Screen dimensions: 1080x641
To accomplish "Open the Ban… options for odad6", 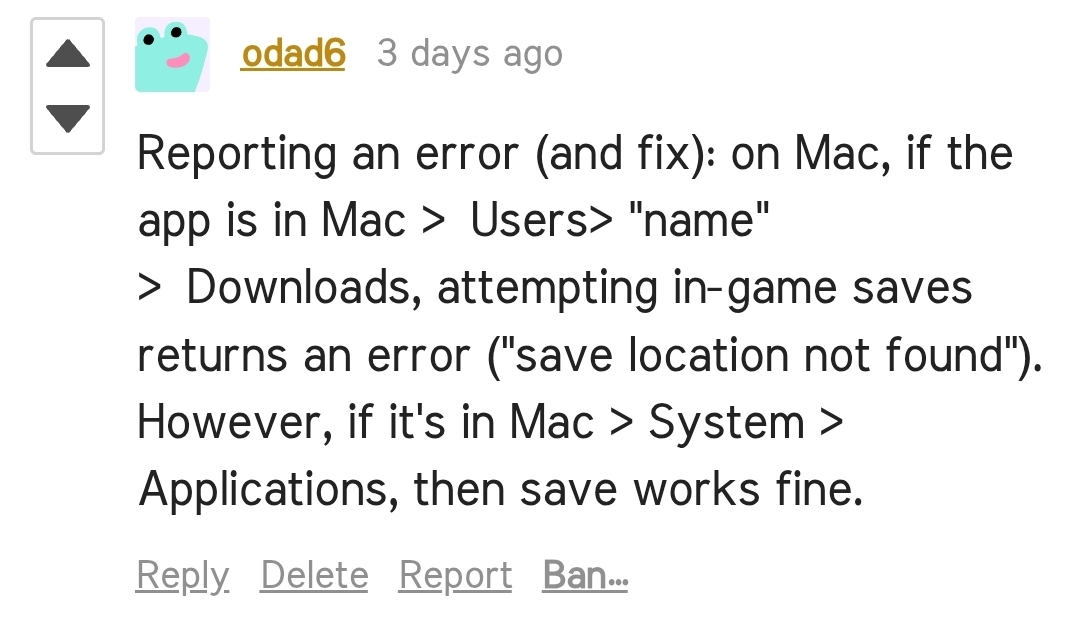I will click(585, 575).
